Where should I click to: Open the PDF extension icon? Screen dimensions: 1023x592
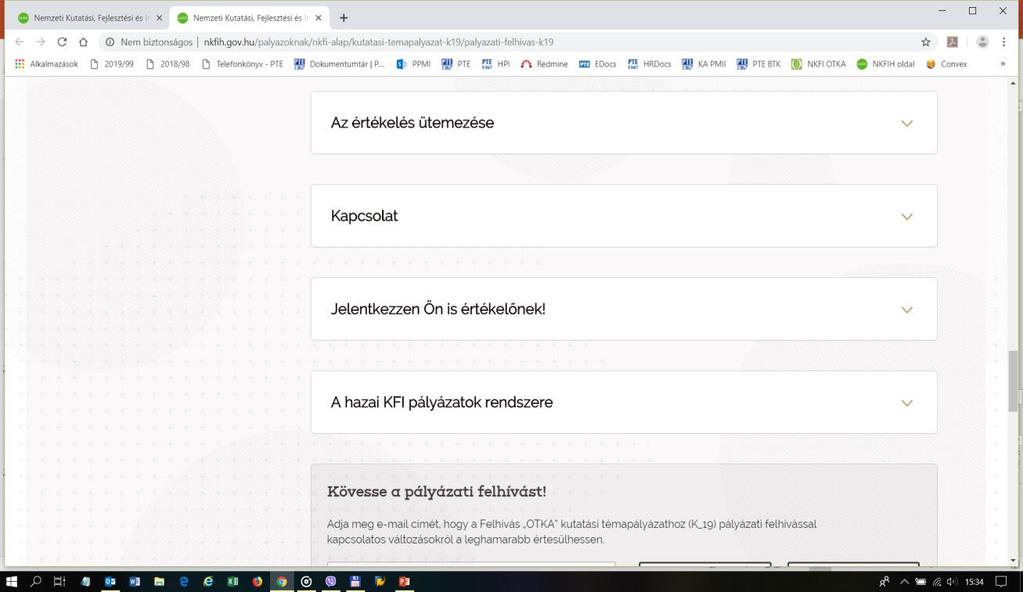tap(953, 42)
